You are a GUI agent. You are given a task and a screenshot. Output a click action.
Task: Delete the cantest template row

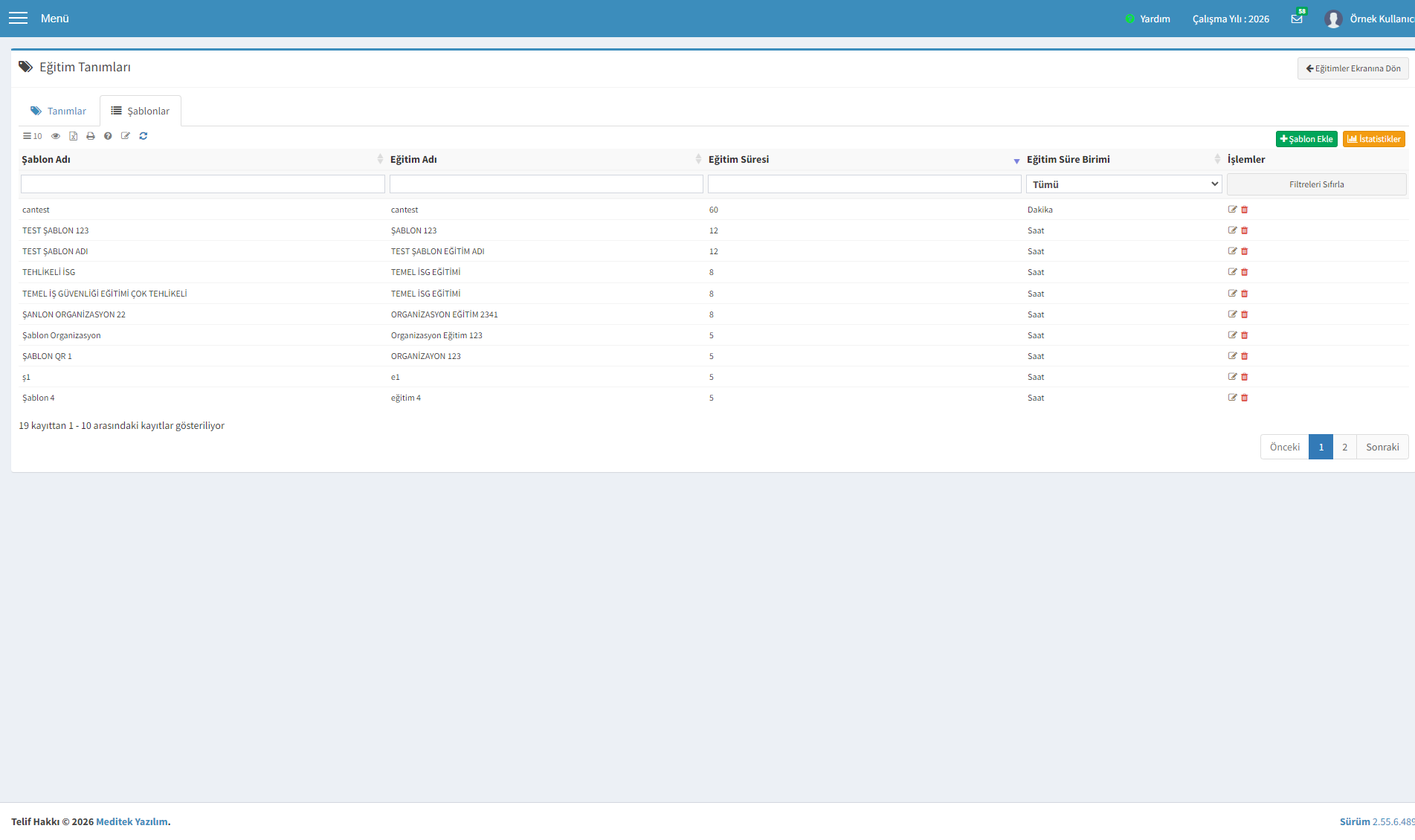[x=1245, y=210]
